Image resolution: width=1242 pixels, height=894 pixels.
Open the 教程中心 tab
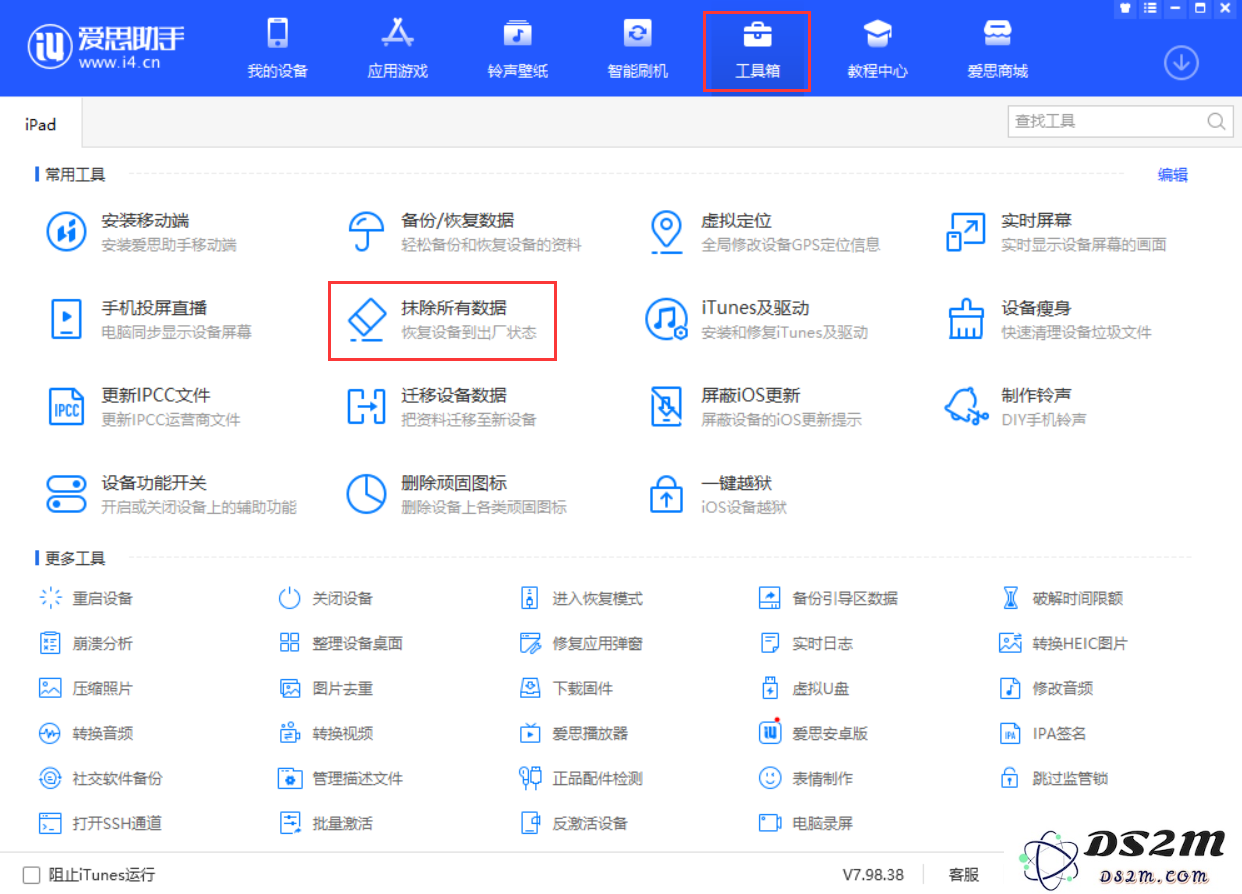[x=877, y=48]
